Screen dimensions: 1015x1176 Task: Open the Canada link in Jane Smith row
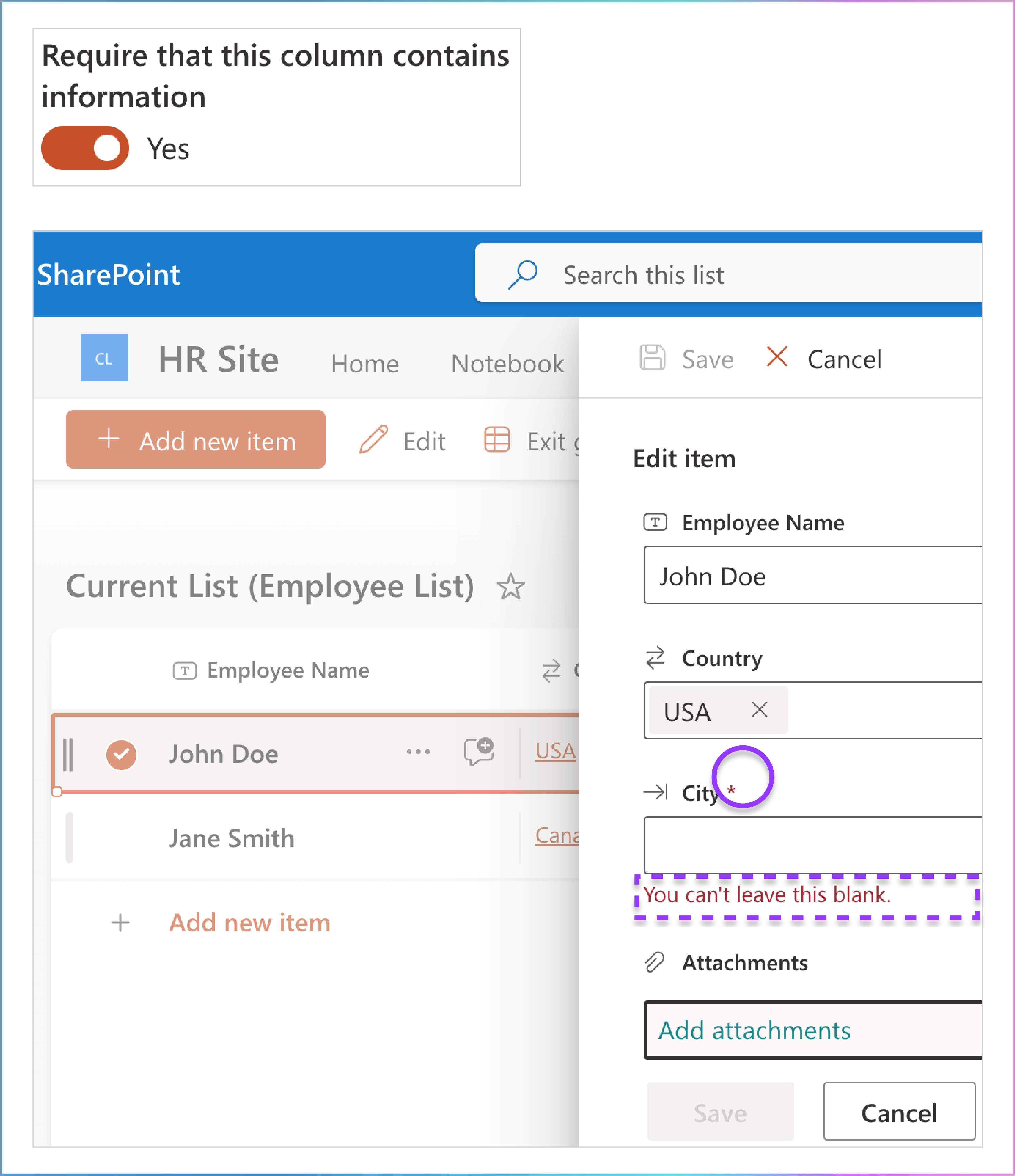tap(557, 836)
